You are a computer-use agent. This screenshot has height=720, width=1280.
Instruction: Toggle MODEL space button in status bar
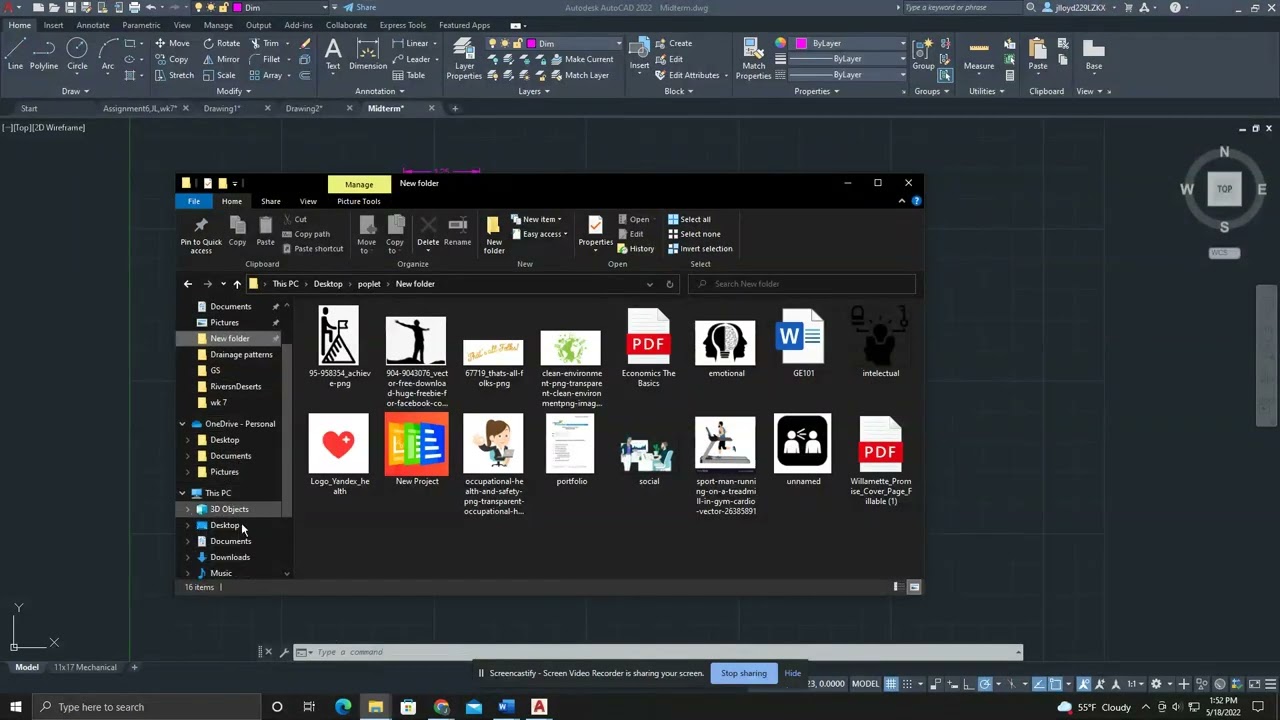865,684
